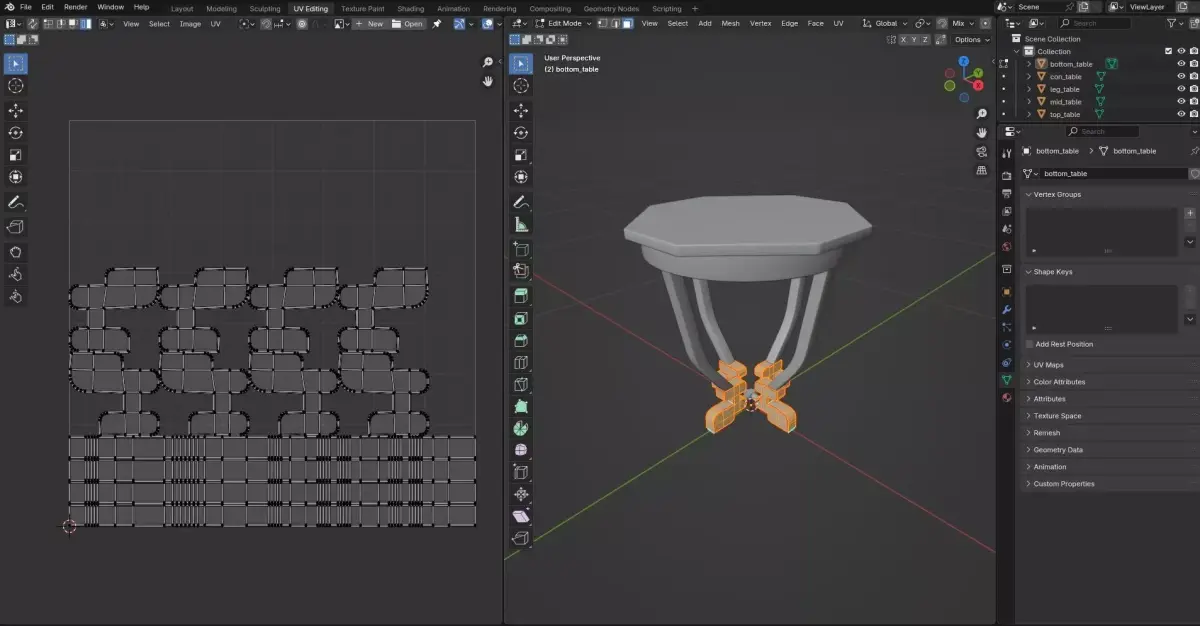Enable Add Rest Position checkbox
The width and height of the screenshot is (1200, 626).
point(1029,344)
